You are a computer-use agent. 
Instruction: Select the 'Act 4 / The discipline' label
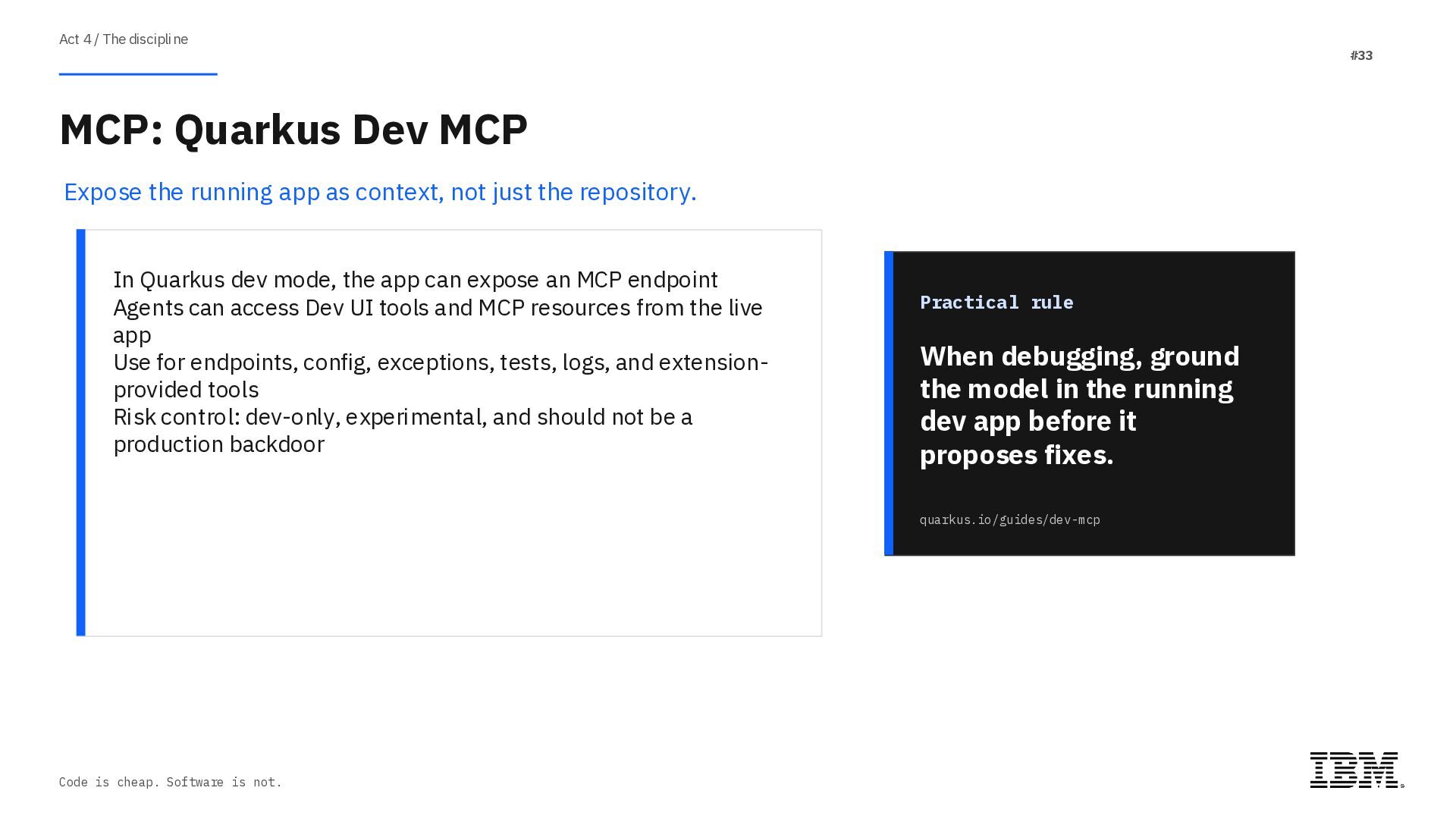pyautogui.click(x=124, y=39)
